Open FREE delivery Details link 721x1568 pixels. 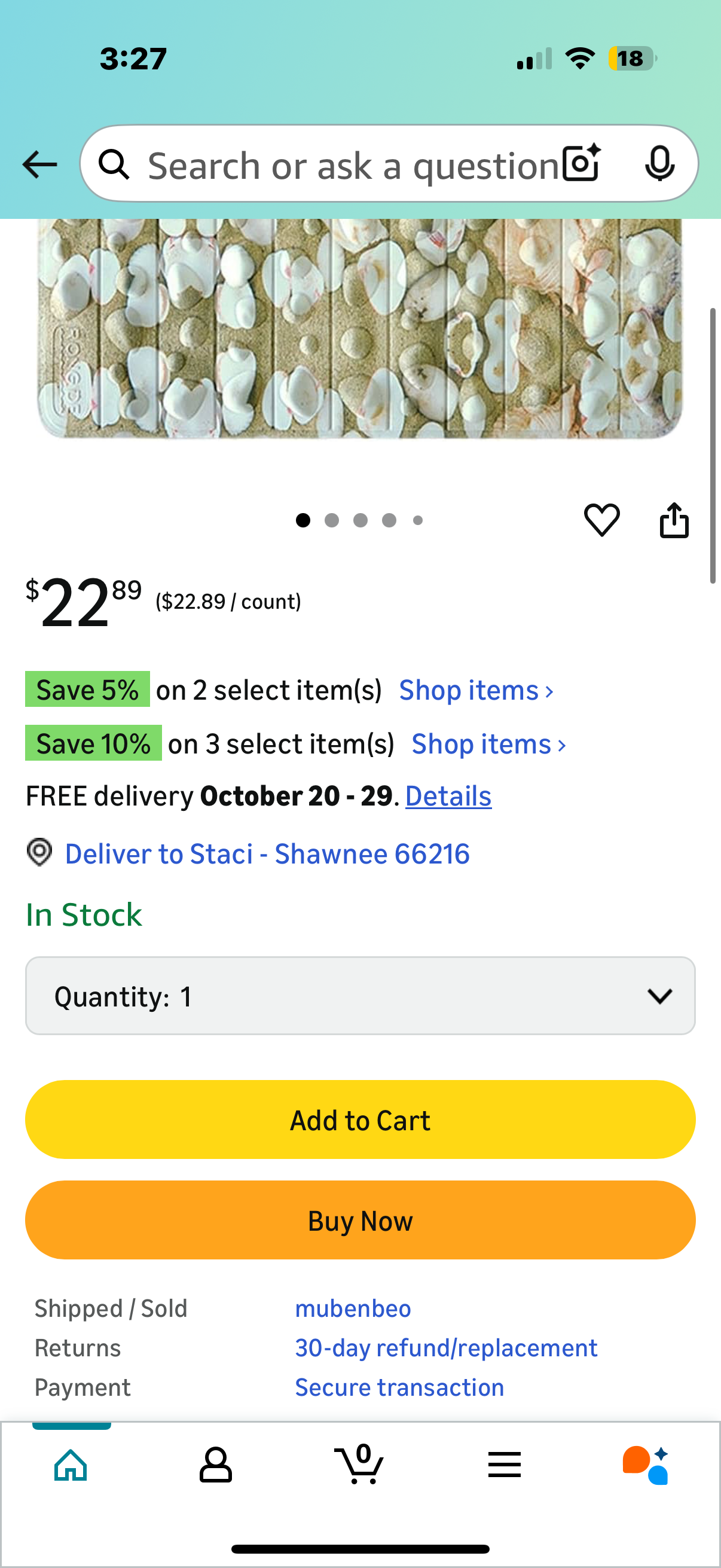pos(448,796)
